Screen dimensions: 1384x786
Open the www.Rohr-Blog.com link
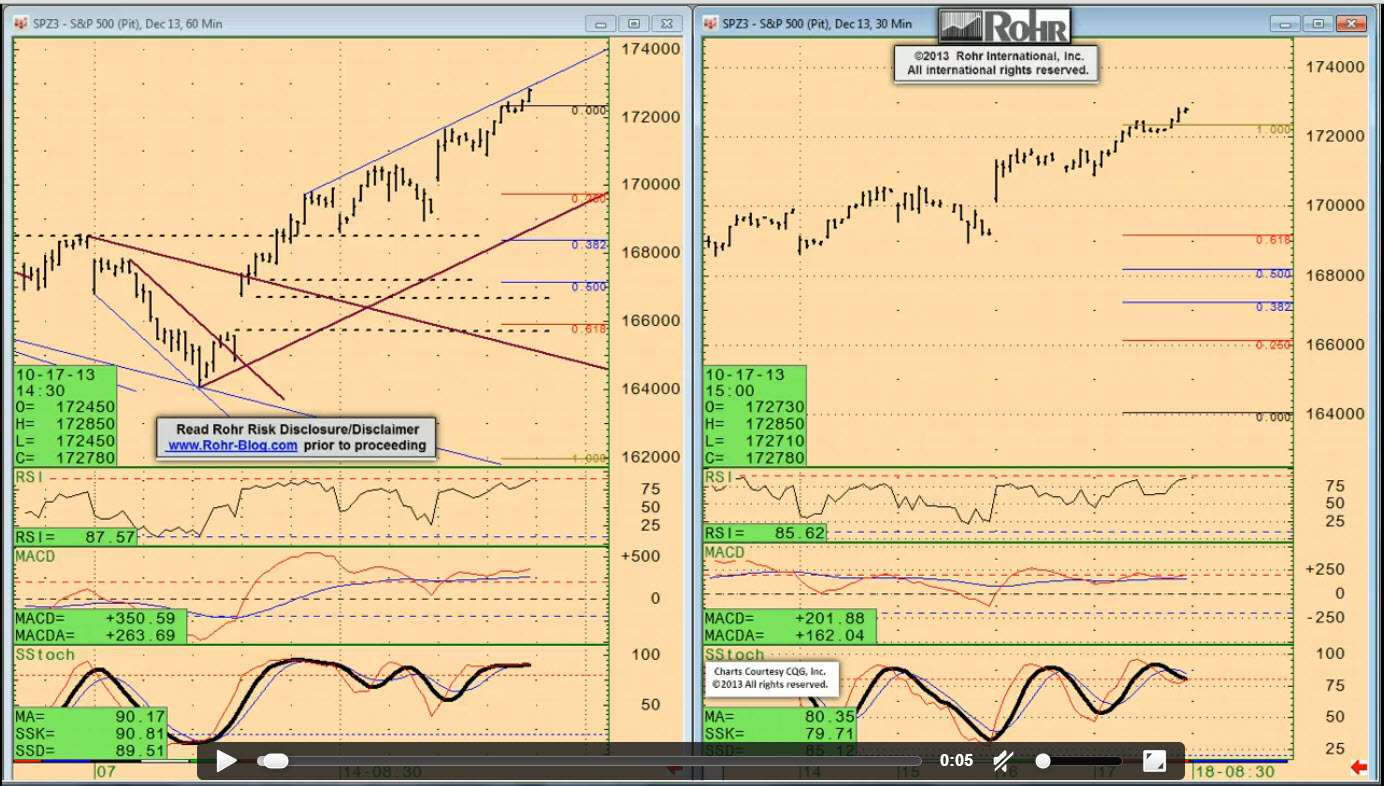232,446
